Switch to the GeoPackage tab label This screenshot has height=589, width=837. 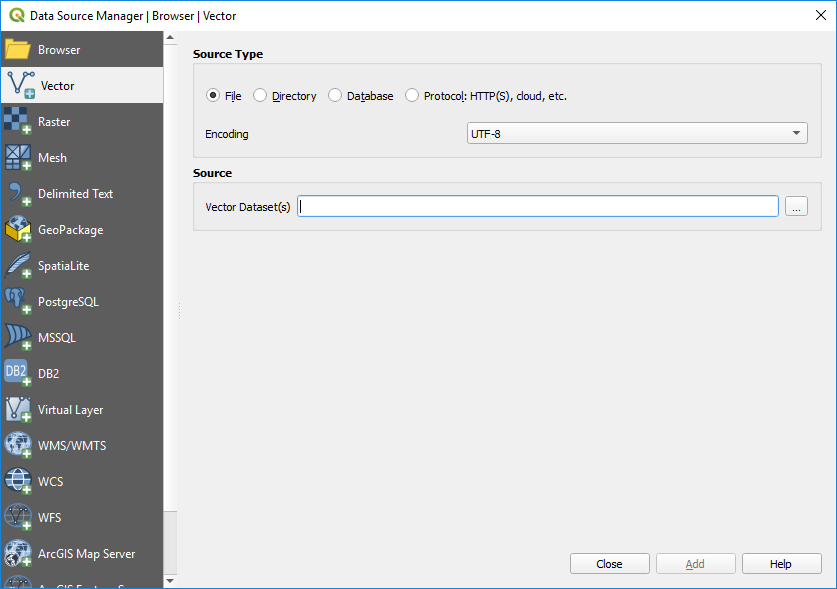(70, 230)
